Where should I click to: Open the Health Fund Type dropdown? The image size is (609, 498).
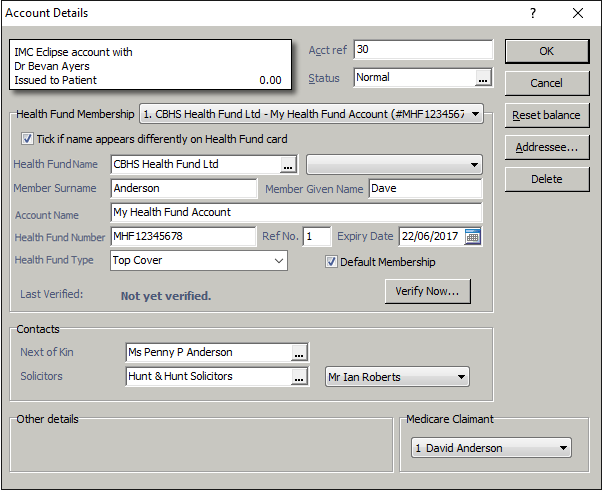[278, 261]
